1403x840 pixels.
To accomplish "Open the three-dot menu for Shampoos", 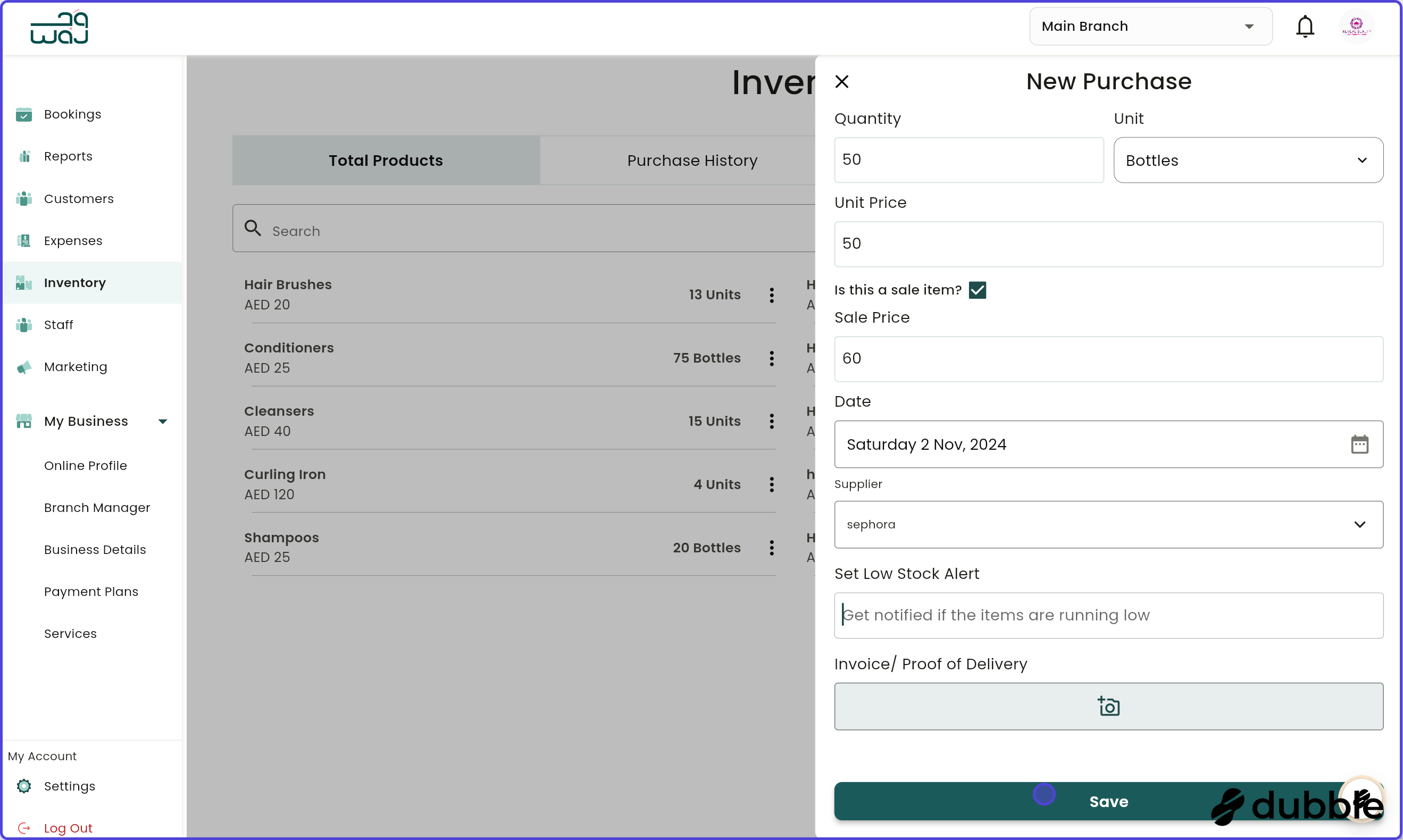I will pyautogui.click(x=771, y=548).
